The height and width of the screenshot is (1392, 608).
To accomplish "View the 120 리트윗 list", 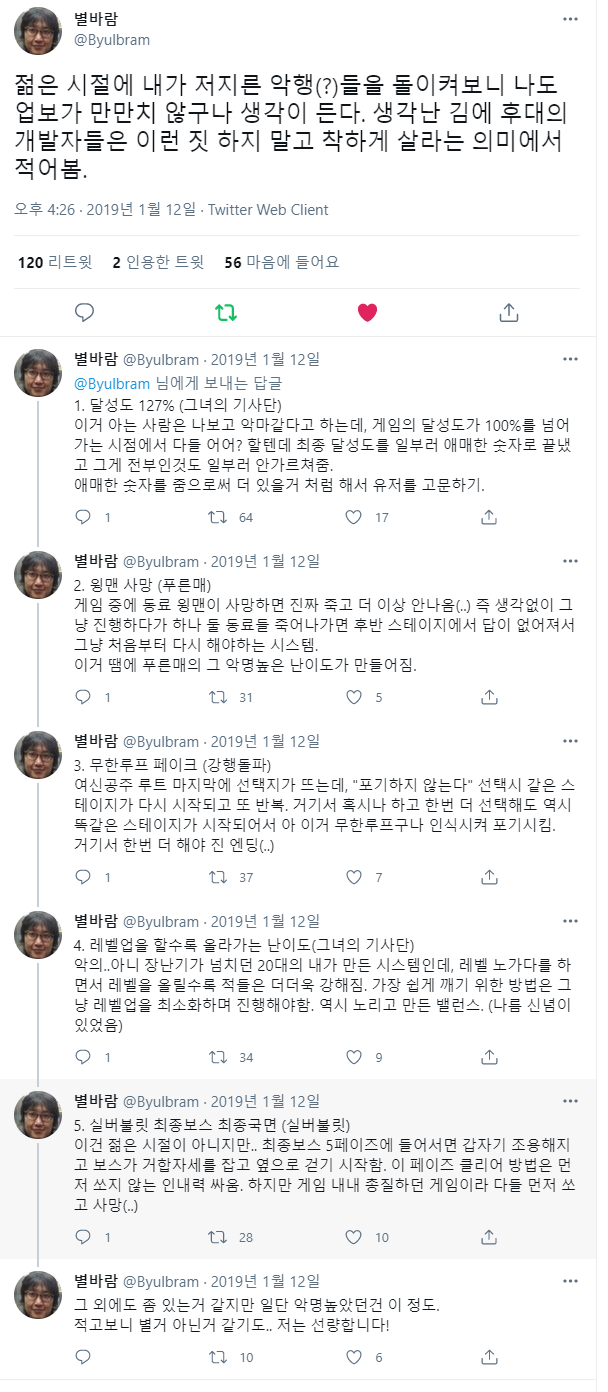I will click(55, 262).
